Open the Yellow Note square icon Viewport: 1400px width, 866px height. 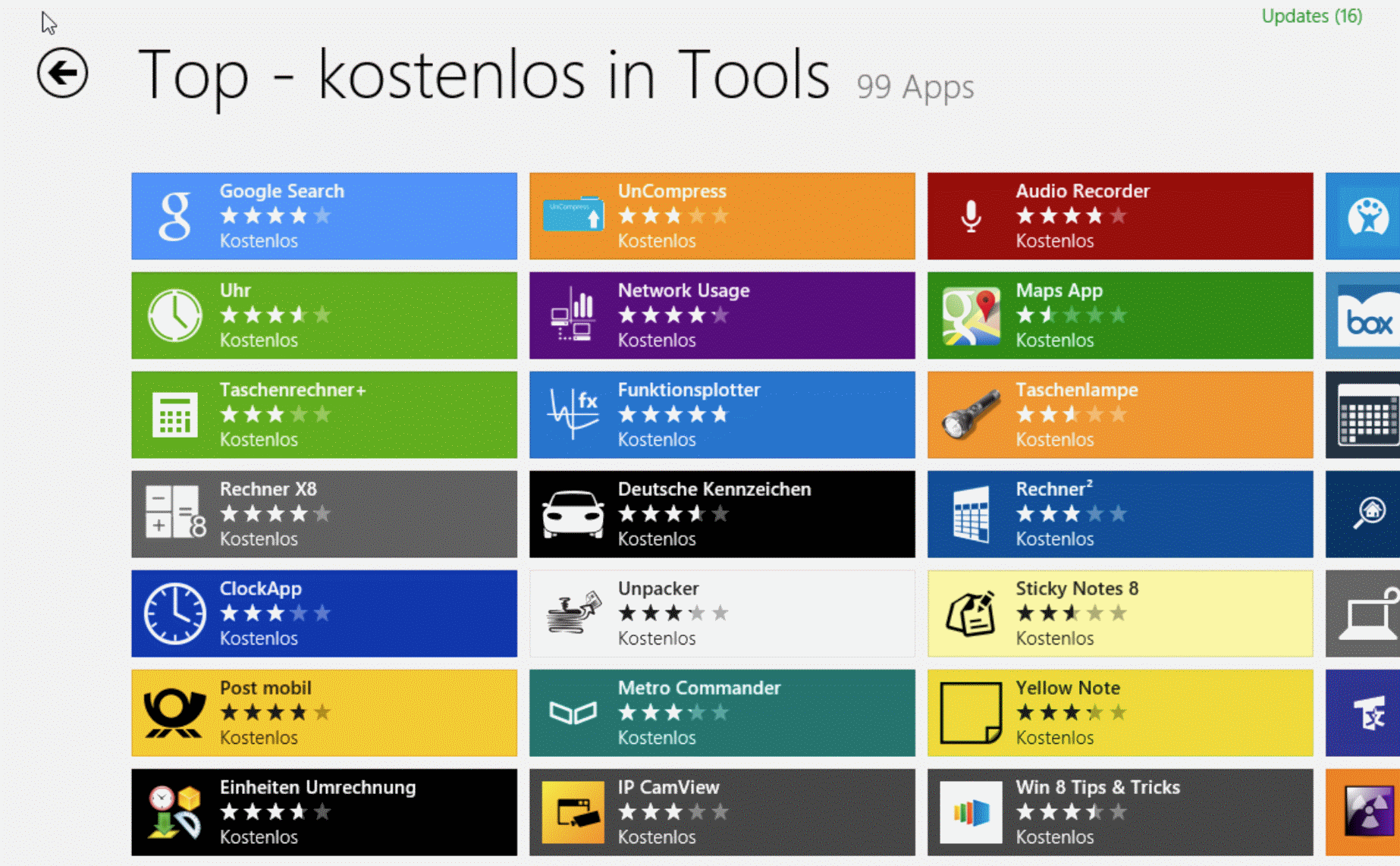click(x=971, y=713)
